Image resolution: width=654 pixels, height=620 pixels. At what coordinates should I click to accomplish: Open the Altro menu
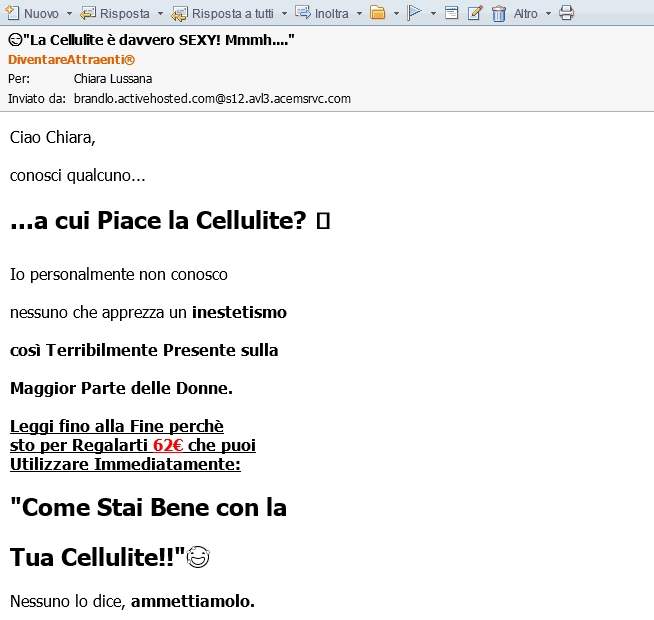coord(526,14)
